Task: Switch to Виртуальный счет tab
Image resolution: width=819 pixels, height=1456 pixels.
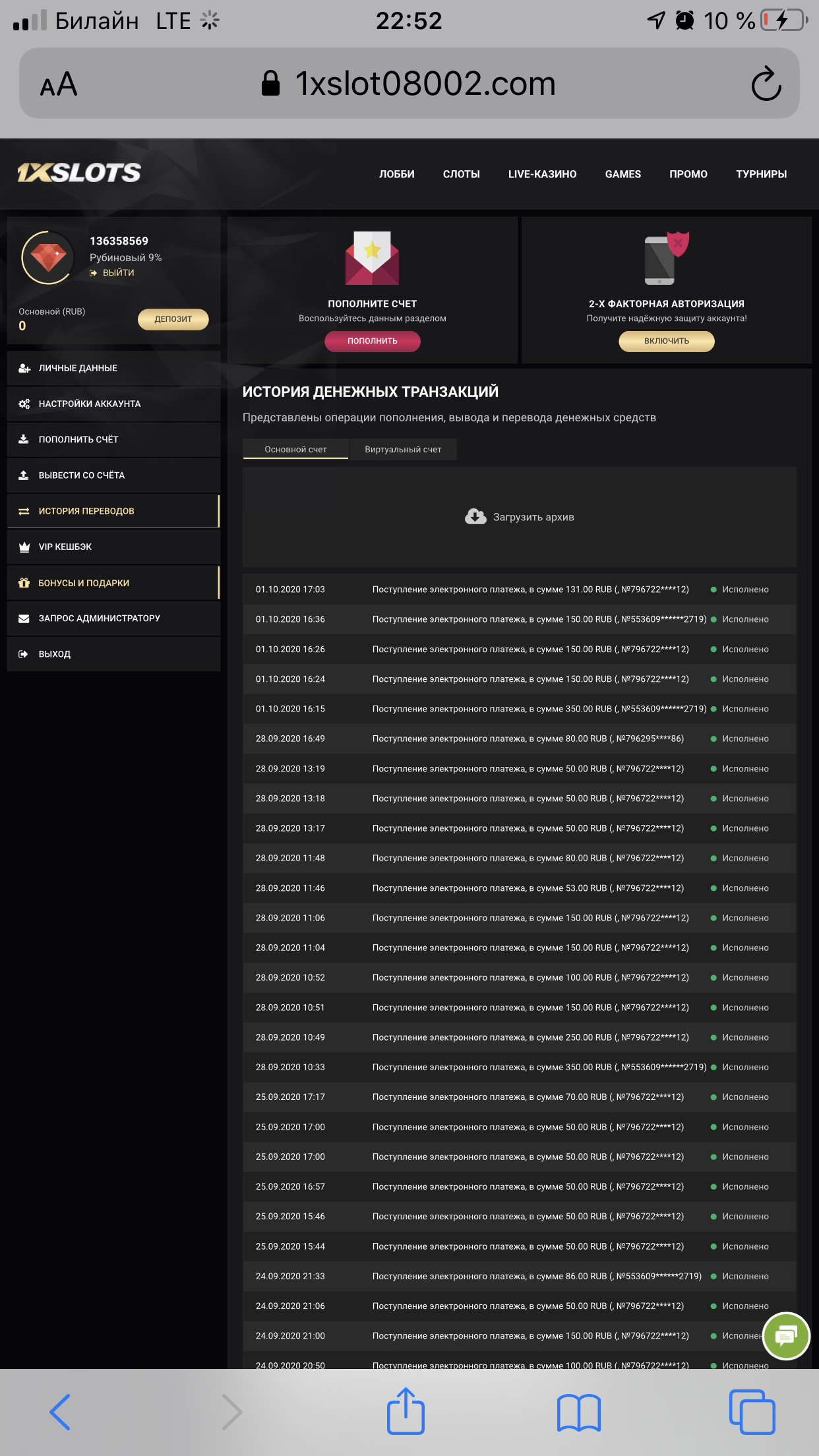Action: click(x=403, y=449)
